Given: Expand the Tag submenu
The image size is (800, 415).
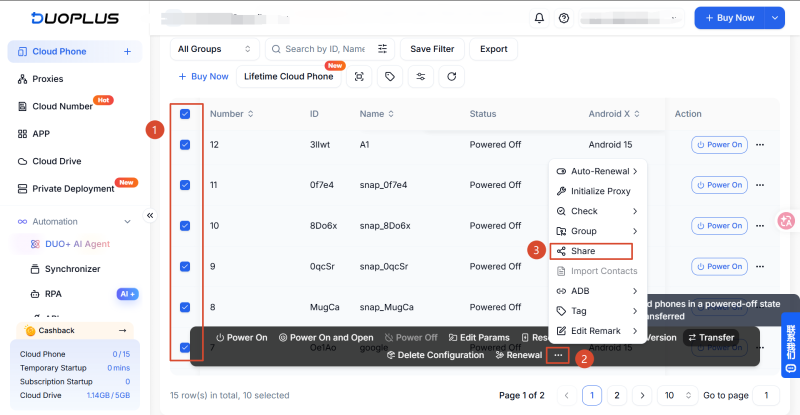Looking at the screenshot, I should click(x=597, y=311).
